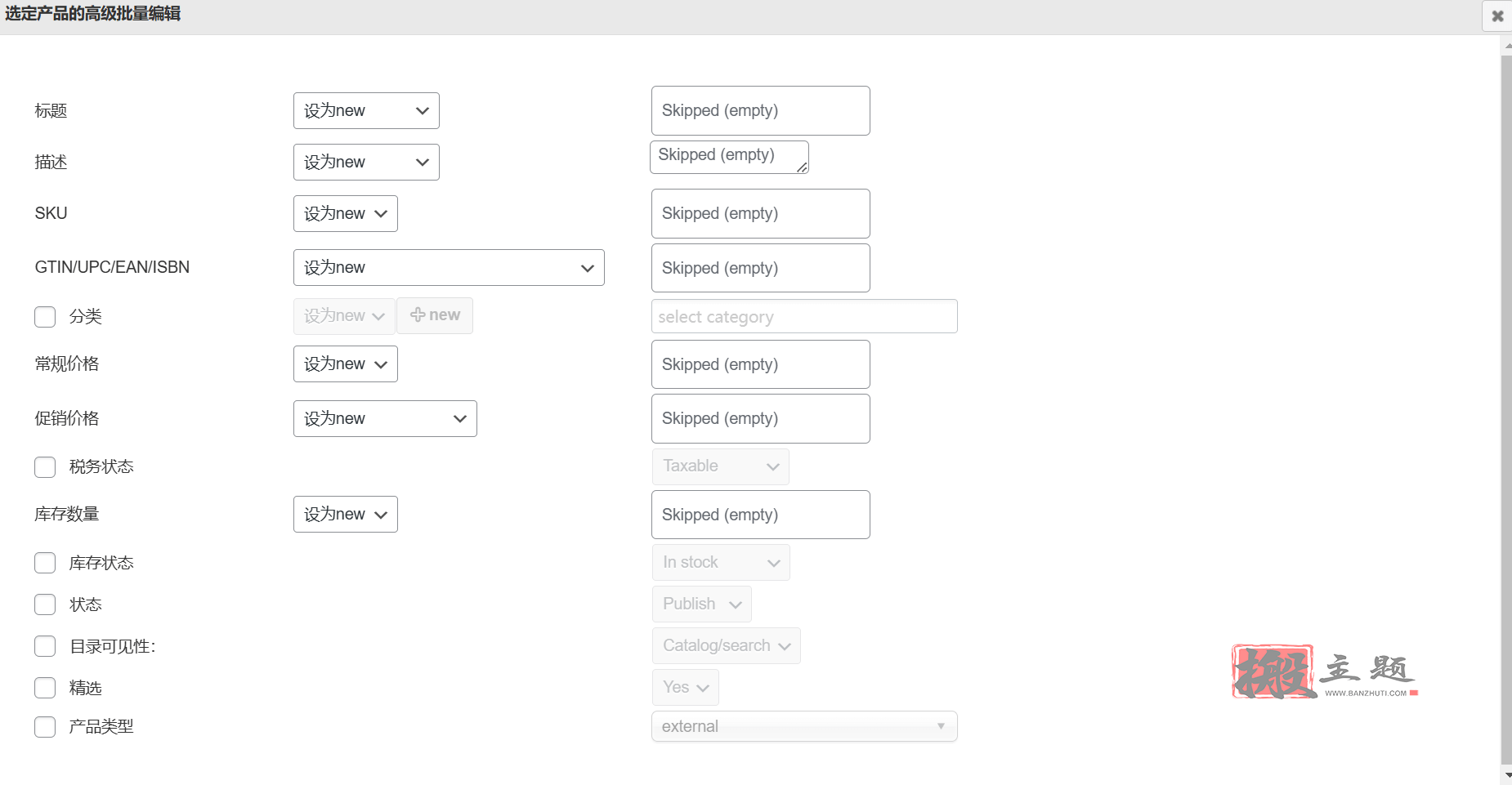Open the 描述 action dropdown
This screenshot has width=1512, height=785.
(366, 162)
